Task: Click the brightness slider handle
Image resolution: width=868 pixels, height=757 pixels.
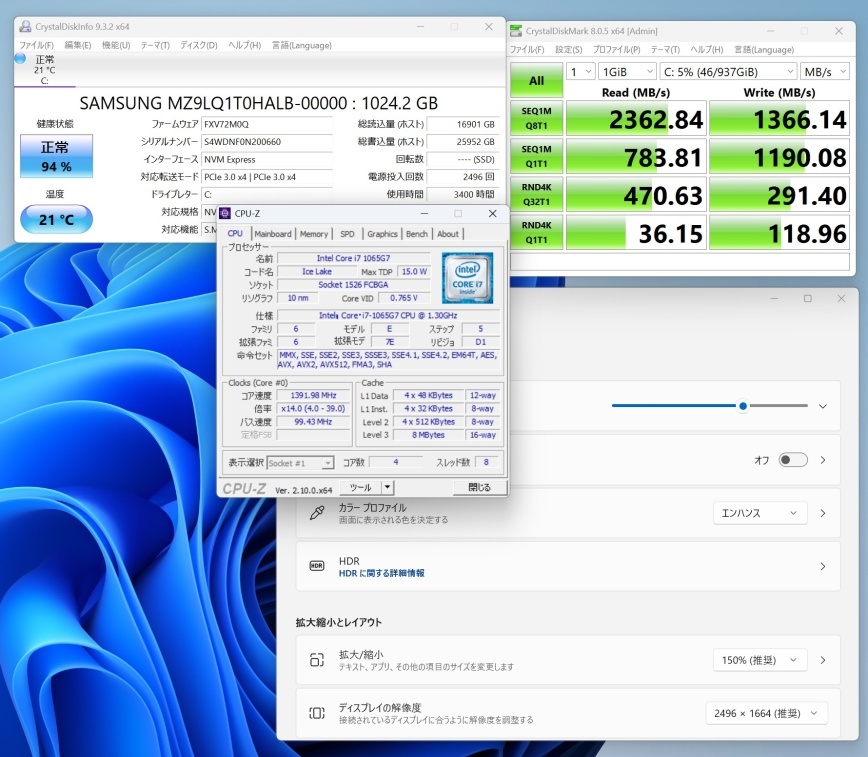Action: 742,406
